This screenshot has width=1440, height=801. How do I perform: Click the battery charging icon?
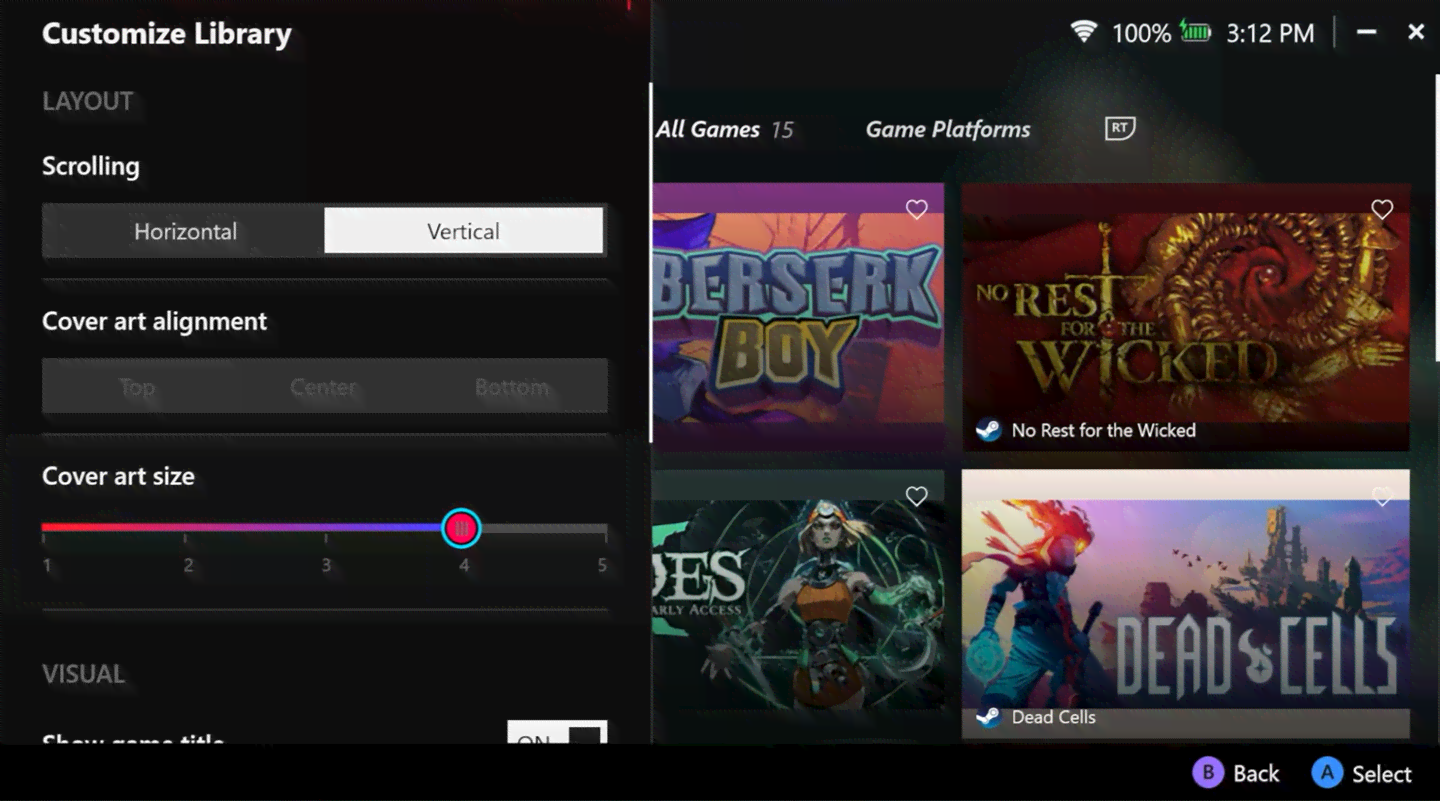[1195, 32]
